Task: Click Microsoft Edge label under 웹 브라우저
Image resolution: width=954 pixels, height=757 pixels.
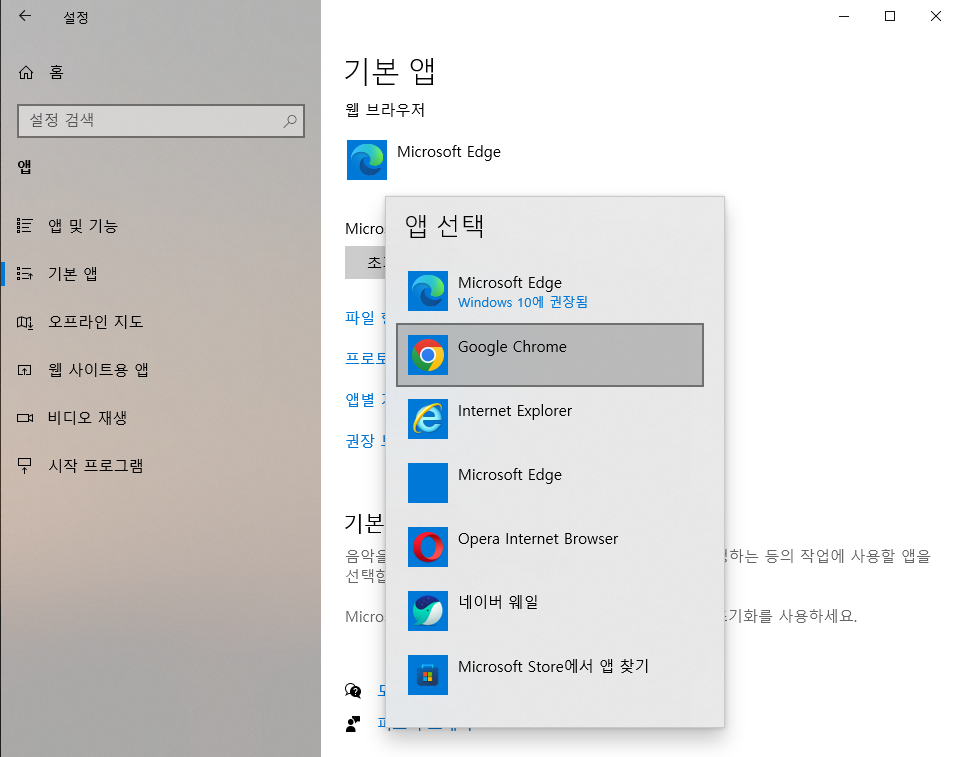Action: click(x=448, y=152)
